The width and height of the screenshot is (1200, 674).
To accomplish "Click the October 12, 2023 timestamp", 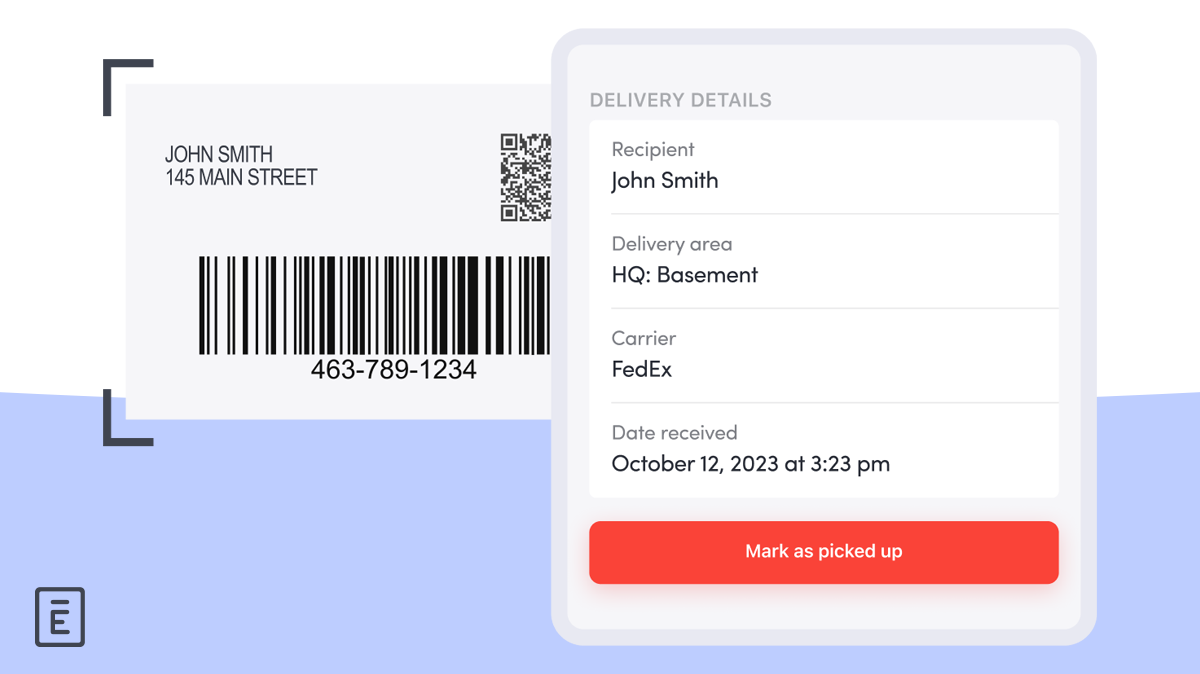I will (x=750, y=463).
